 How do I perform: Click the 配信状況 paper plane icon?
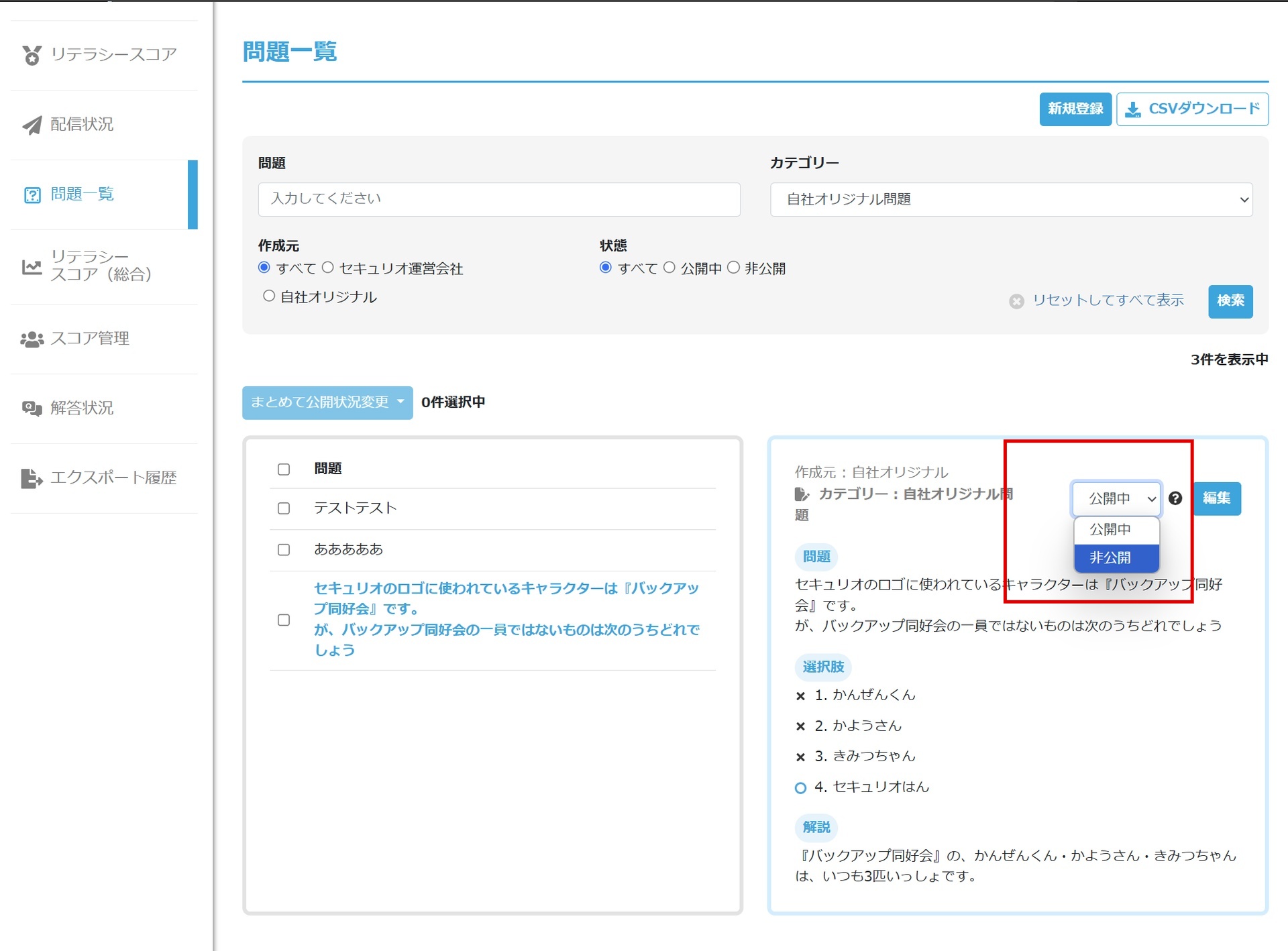tap(32, 125)
